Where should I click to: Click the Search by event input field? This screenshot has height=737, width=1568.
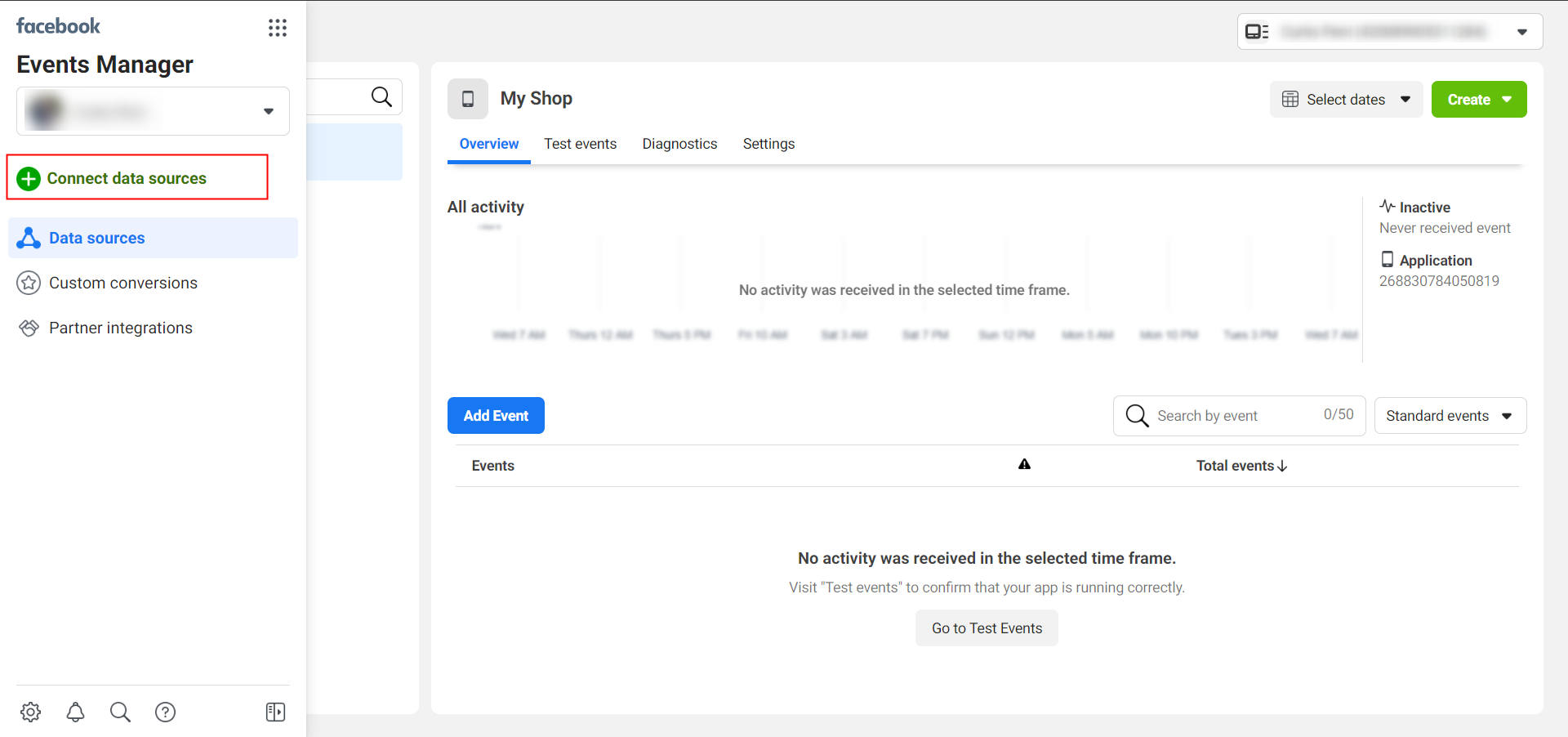pyautogui.click(x=1233, y=416)
